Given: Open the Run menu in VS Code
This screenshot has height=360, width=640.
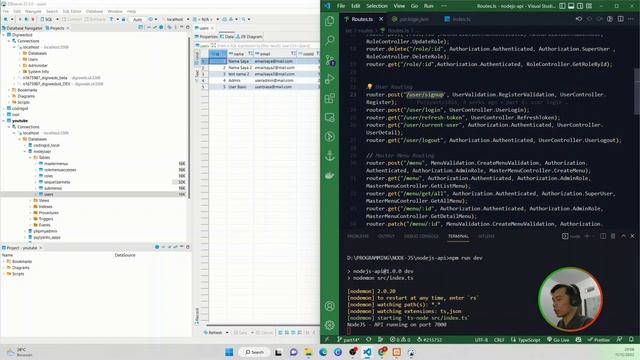Looking at the screenshot, I should click(428, 6).
